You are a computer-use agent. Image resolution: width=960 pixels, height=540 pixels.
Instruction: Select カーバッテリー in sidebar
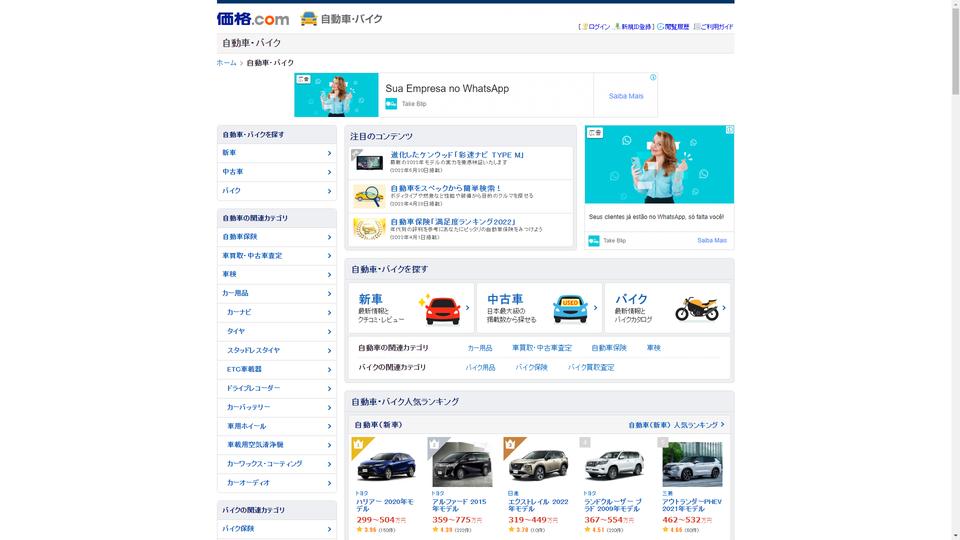click(x=277, y=407)
